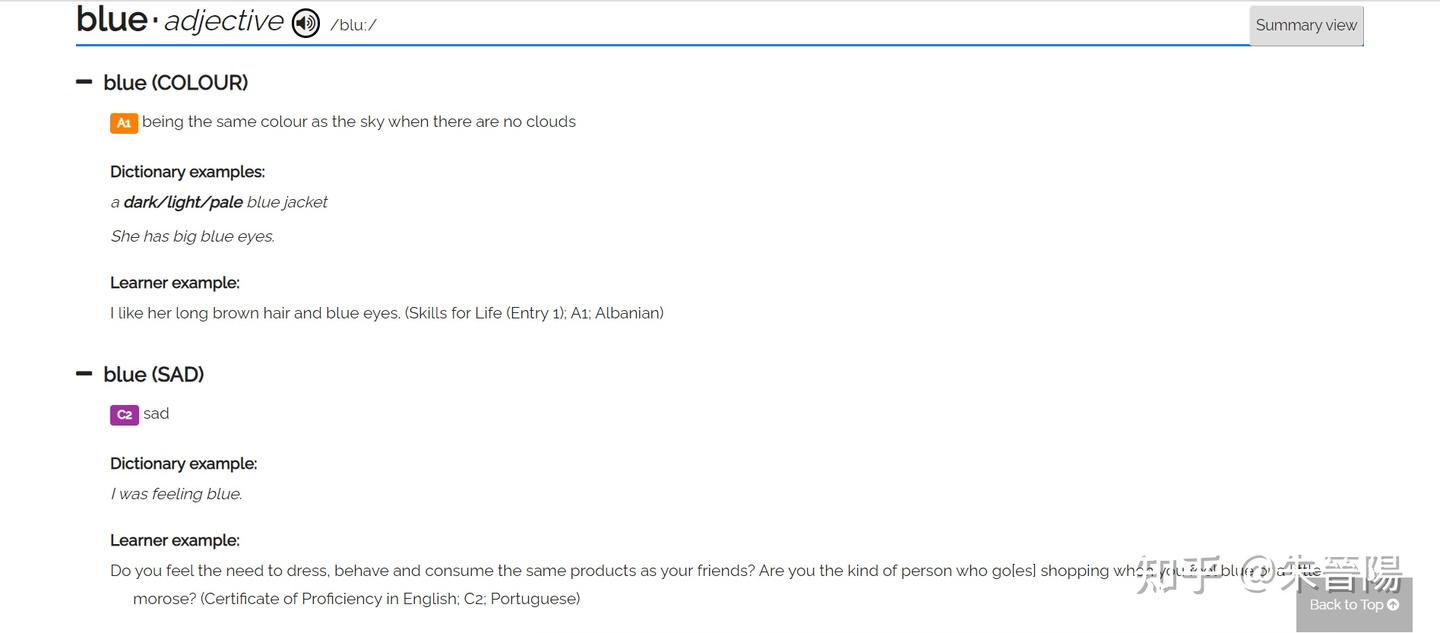Viewport: 1440px width, 633px height.
Task: Click the purple C2 level badge
Action: click(124, 414)
